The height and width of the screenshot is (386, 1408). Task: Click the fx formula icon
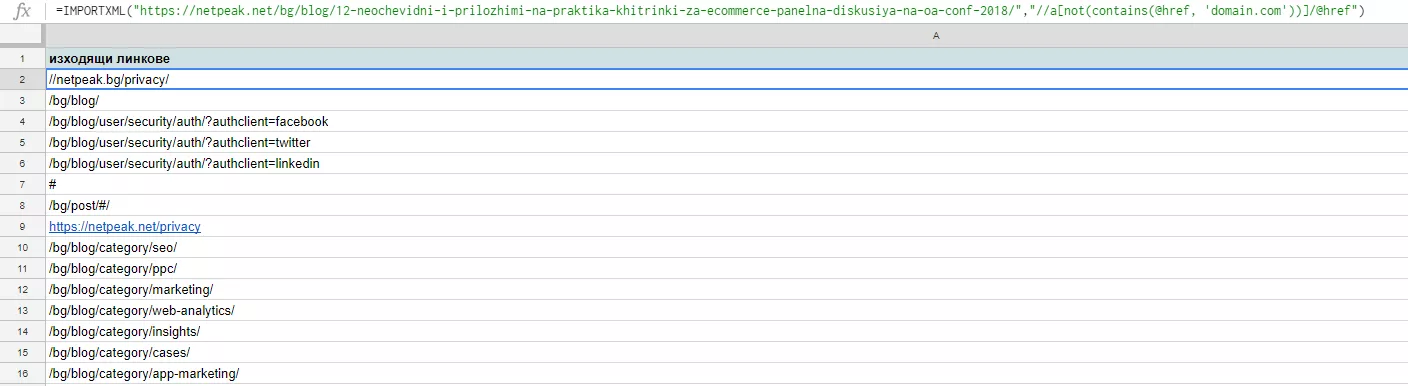[x=21, y=11]
